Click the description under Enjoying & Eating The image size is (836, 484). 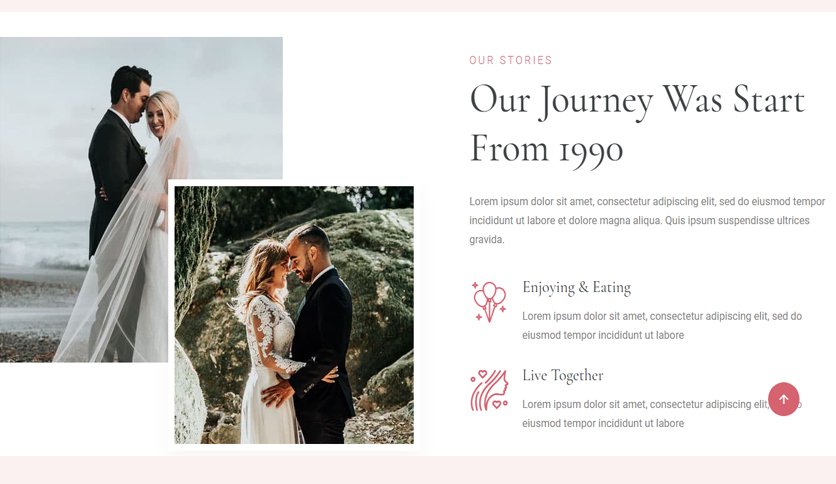[662, 326]
